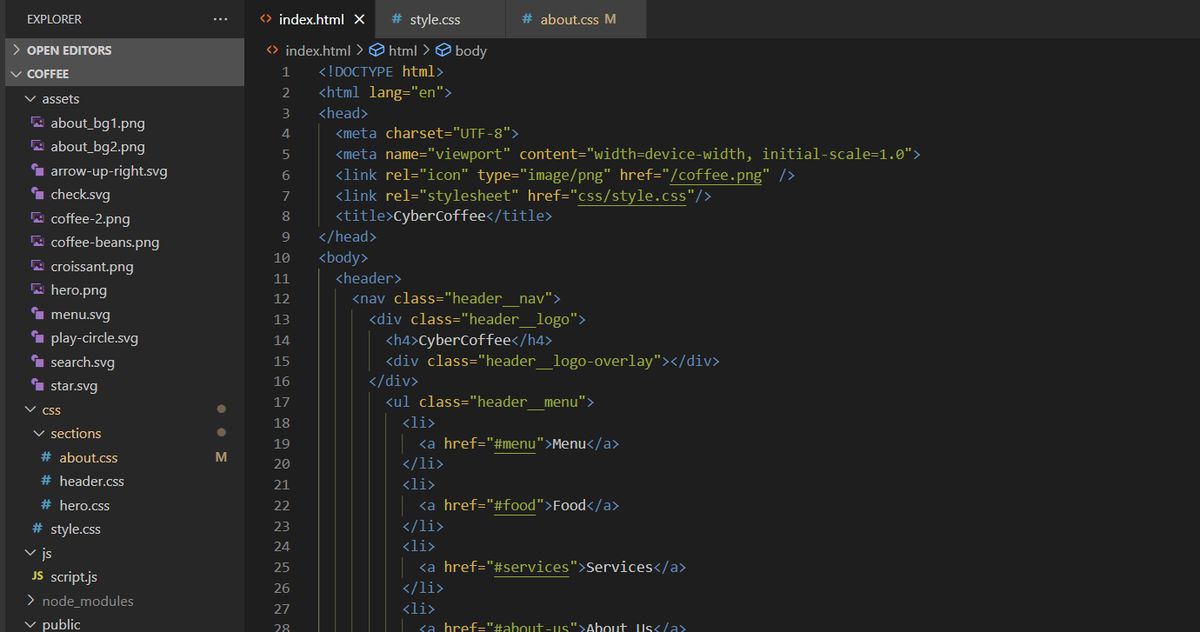Click the header__logo-overlay class text
The width and height of the screenshot is (1200, 632).
tap(570, 361)
